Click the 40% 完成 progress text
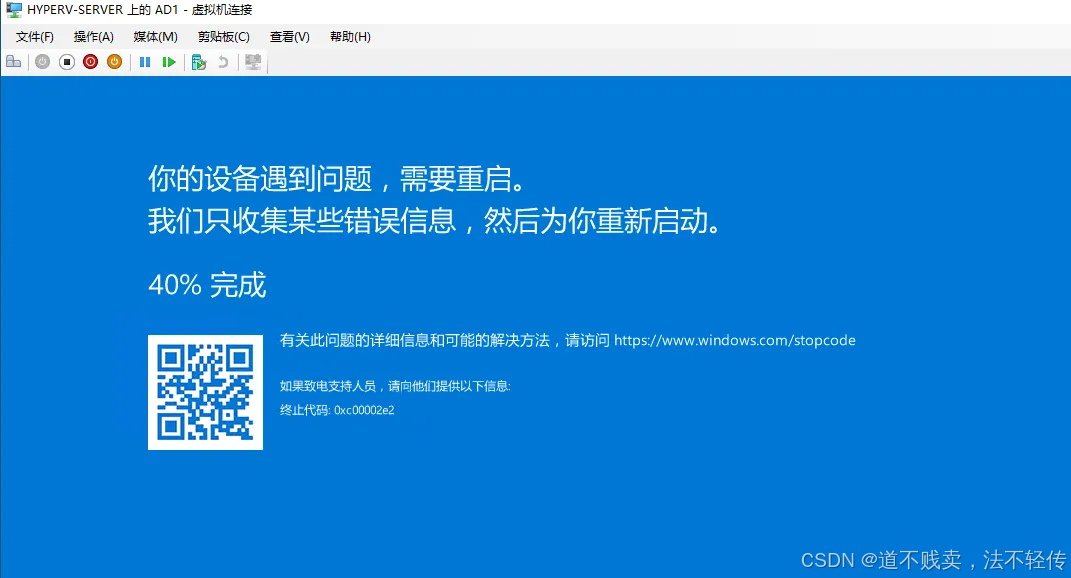 point(207,284)
